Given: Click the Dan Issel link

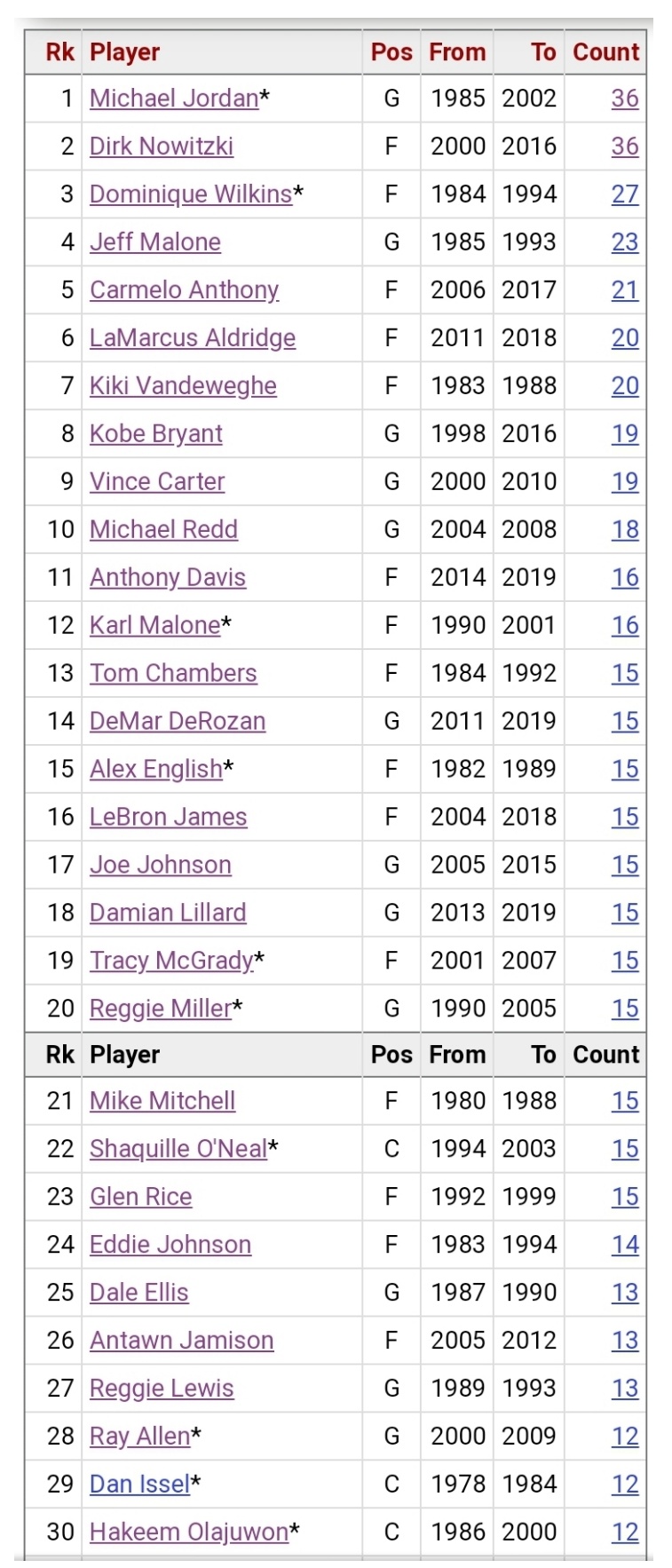Looking at the screenshot, I should pos(139,1485).
